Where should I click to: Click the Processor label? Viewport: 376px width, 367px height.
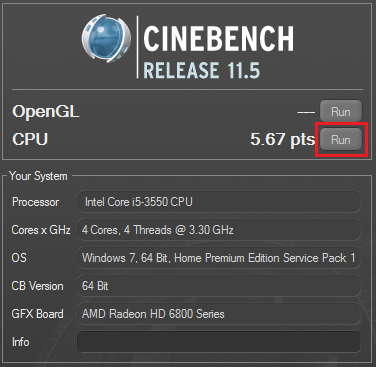tap(35, 202)
